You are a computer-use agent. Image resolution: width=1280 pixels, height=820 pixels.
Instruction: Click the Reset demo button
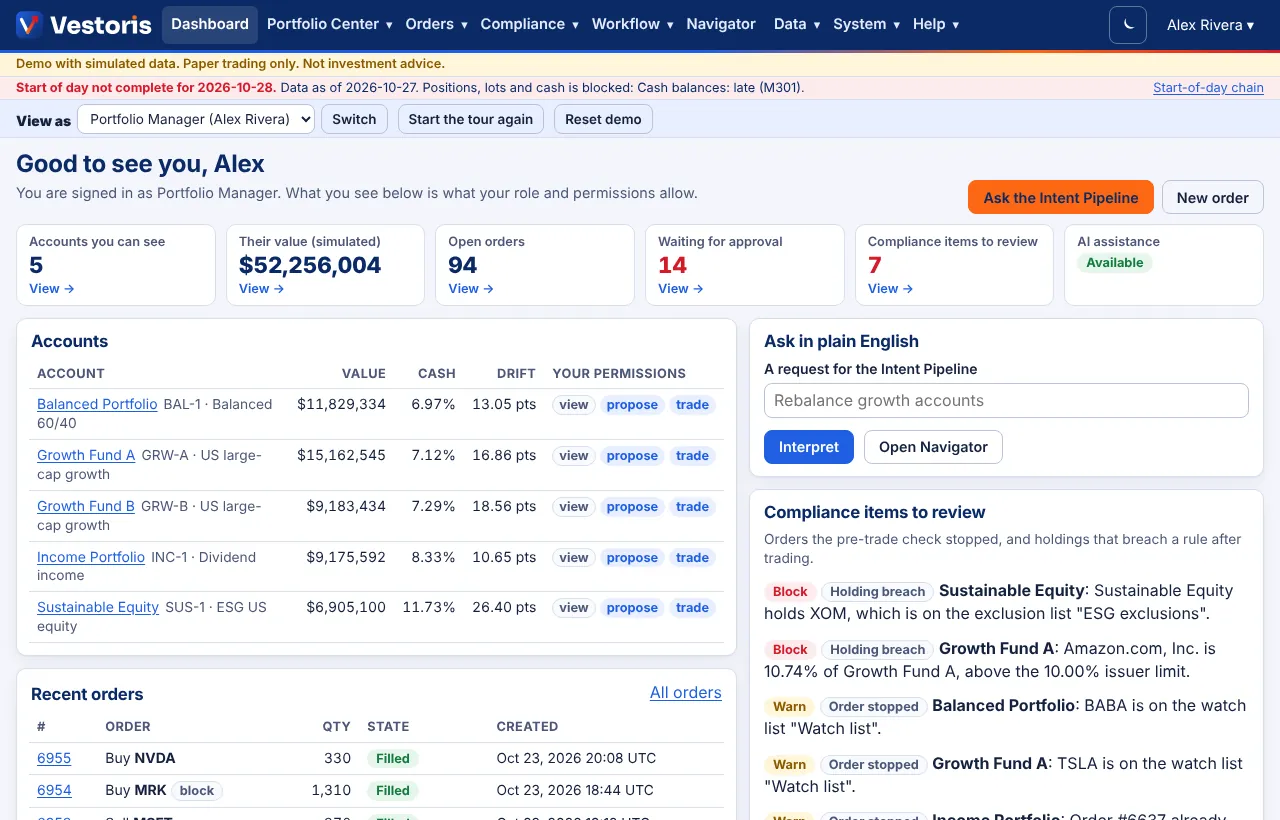click(603, 119)
